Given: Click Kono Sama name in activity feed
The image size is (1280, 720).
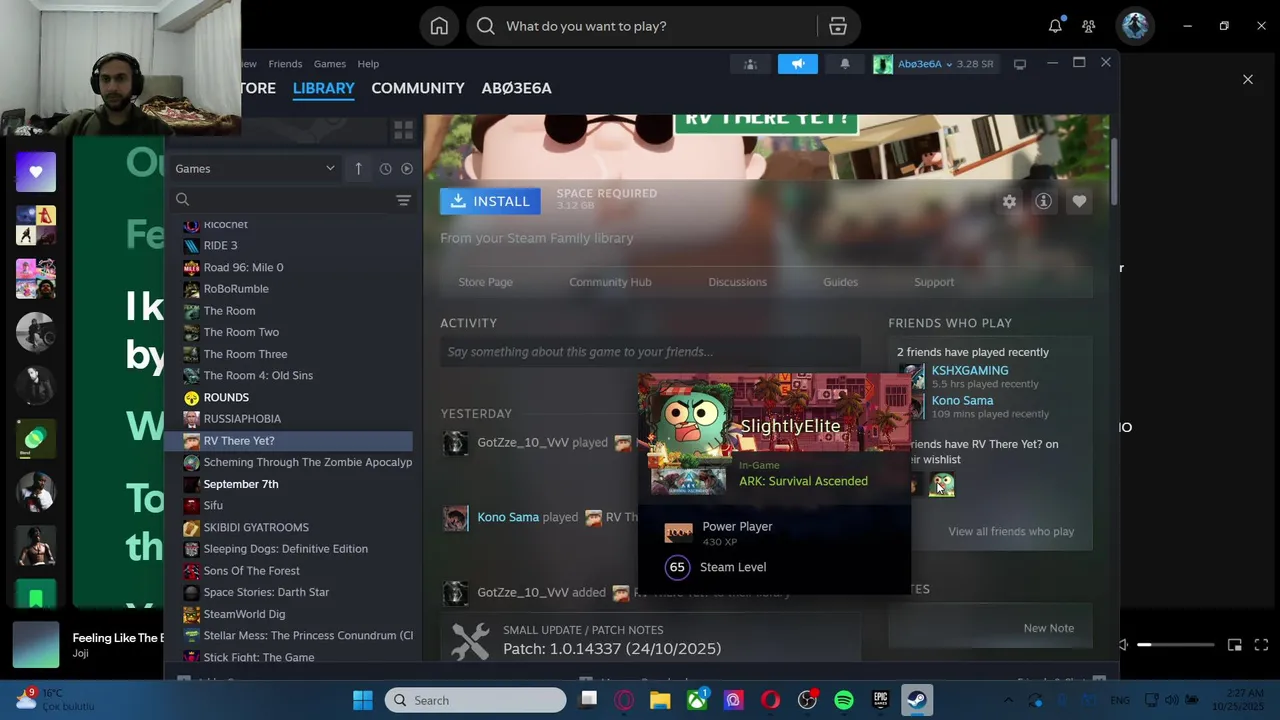Looking at the screenshot, I should (508, 517).
